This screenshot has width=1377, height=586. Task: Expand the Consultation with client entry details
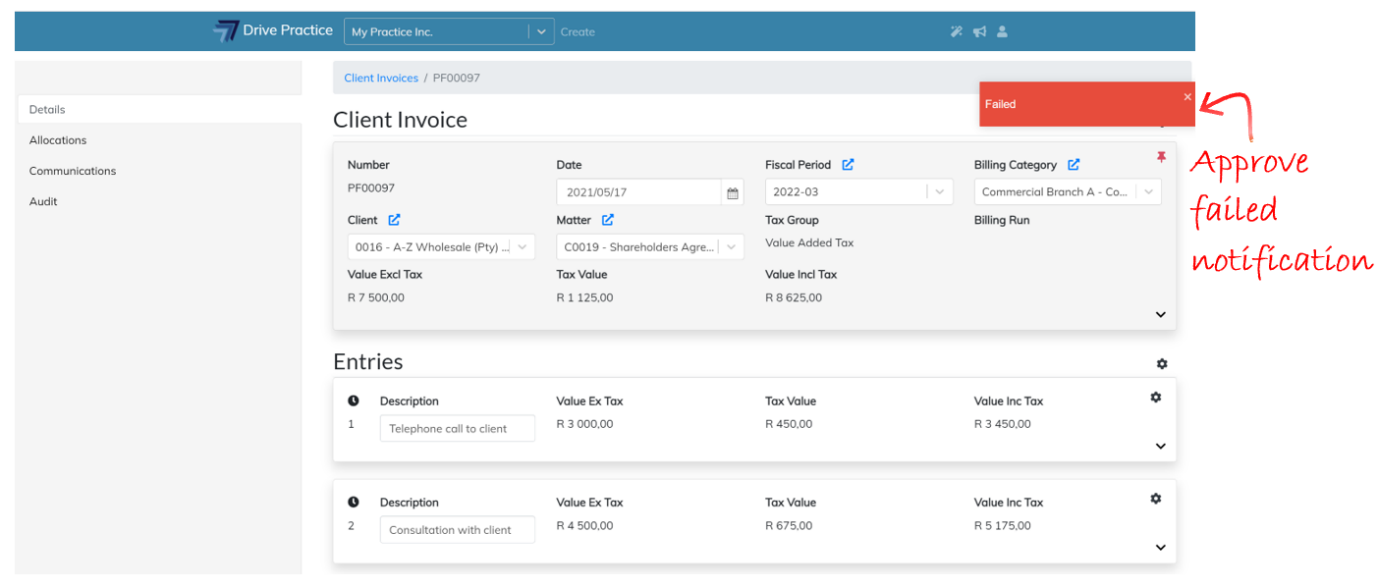click(1160, 548)
